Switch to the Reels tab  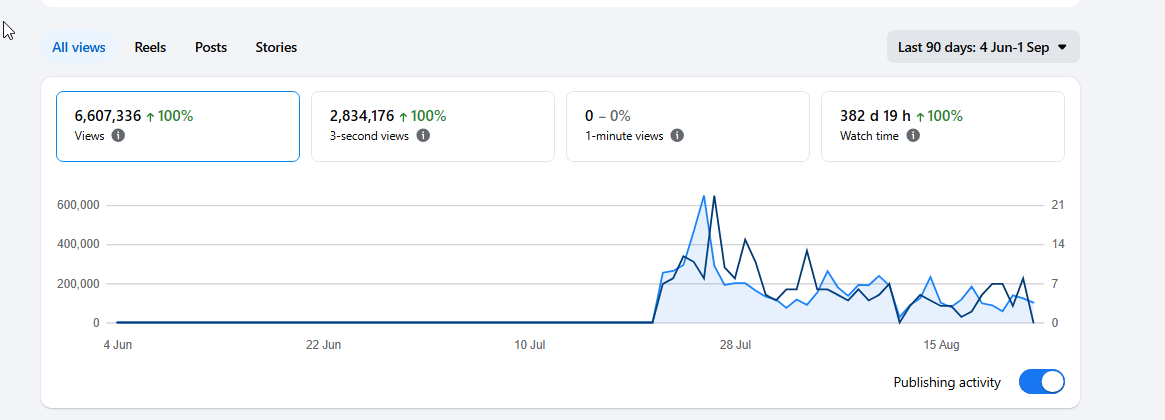click(150, 47)
